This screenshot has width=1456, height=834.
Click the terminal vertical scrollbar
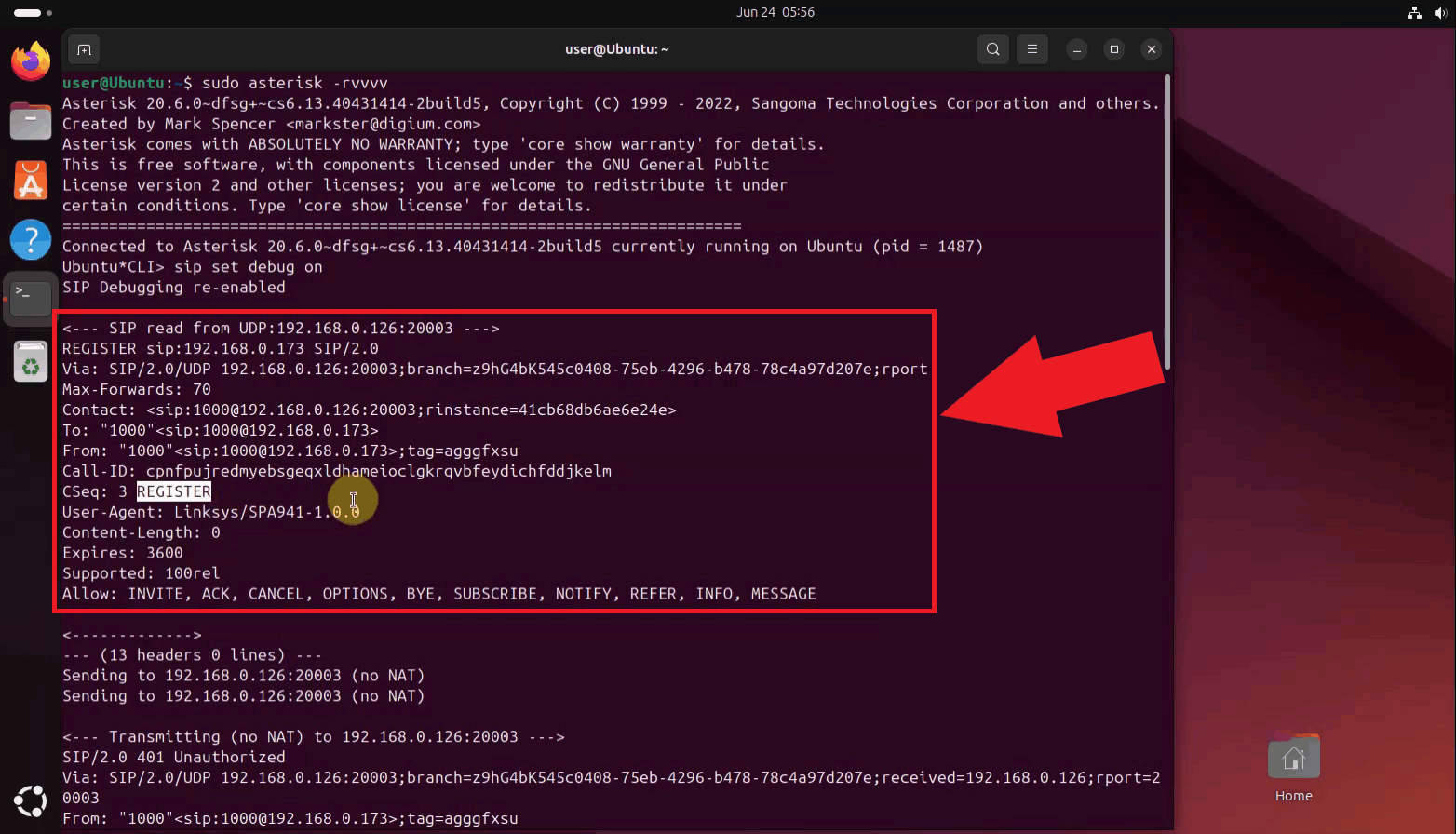[1166, 222]
